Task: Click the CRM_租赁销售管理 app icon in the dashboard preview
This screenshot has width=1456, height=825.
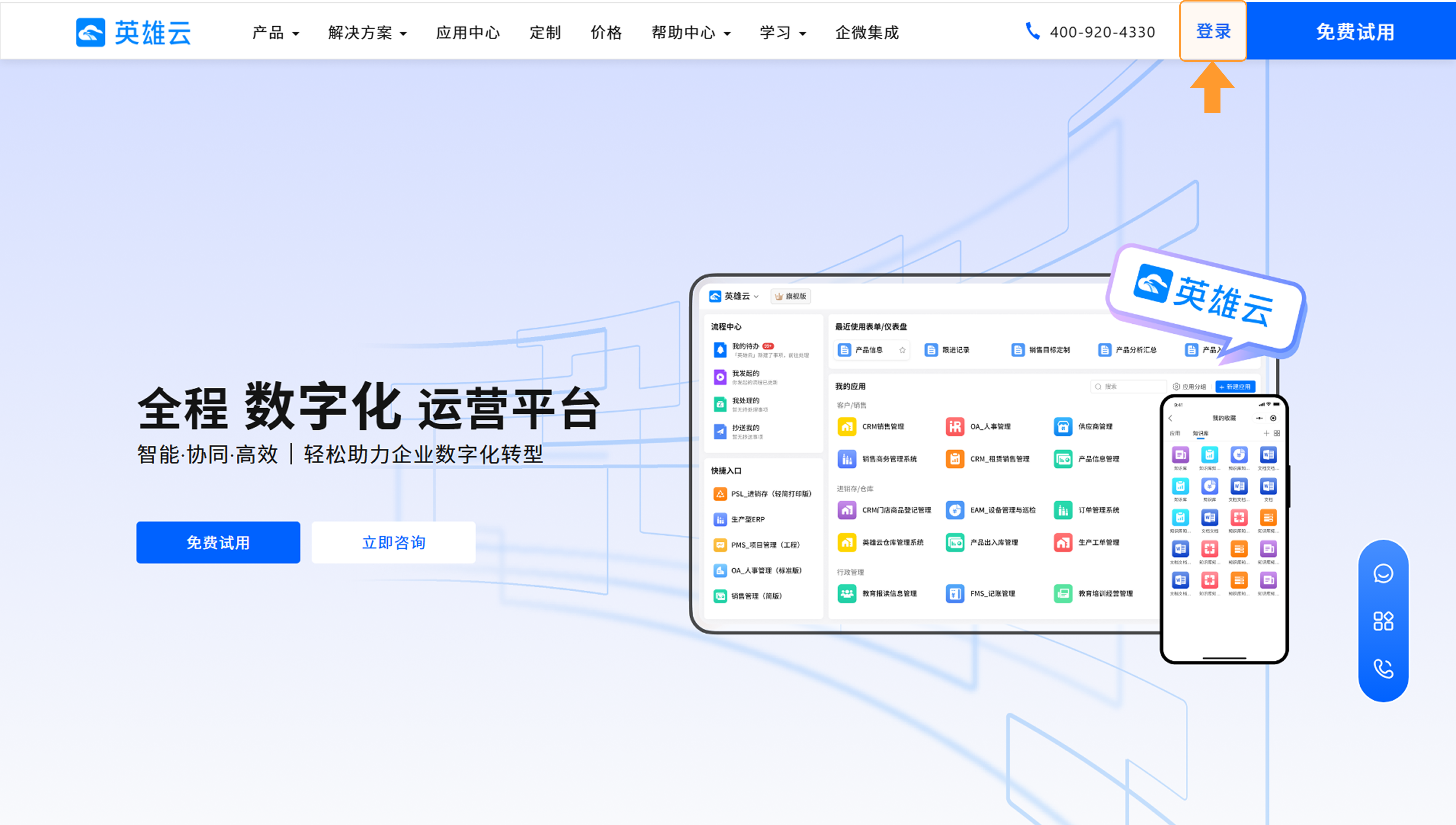Action: pyautogui.click(x=955, y=459)
